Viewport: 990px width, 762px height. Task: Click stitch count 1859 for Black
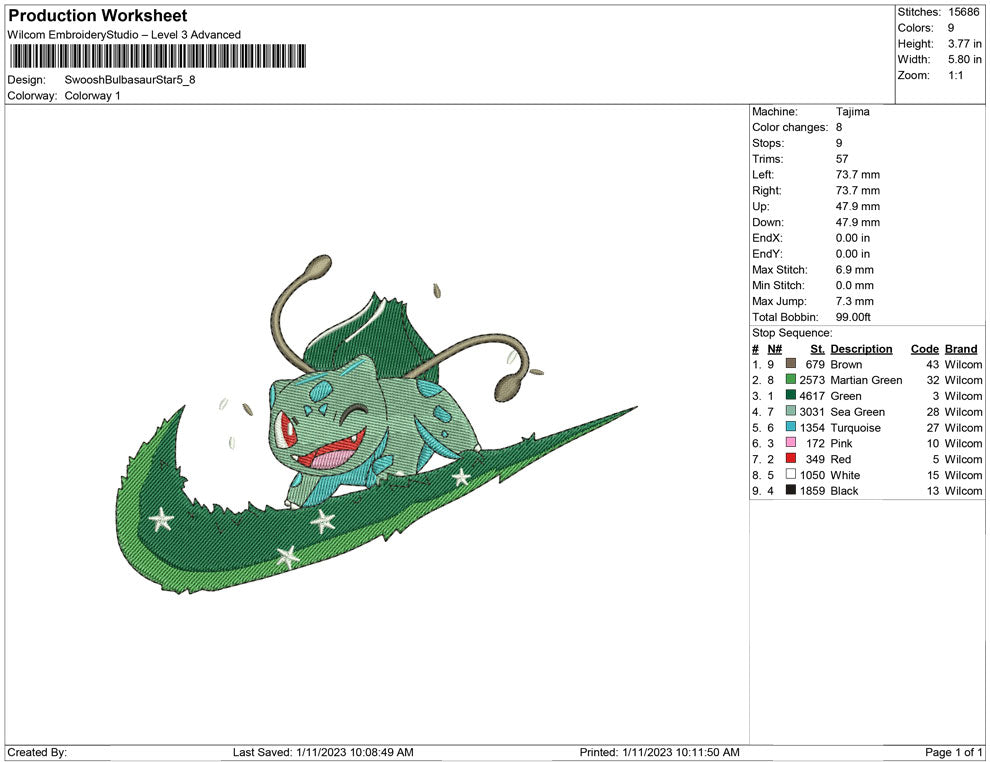812,491
